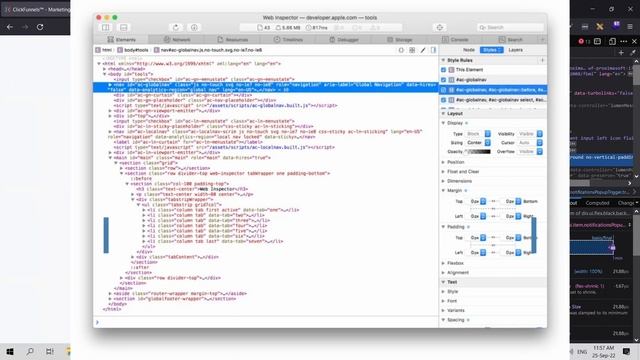
Task: Open the Visibility dropdown
Action: tap(530, 134)
